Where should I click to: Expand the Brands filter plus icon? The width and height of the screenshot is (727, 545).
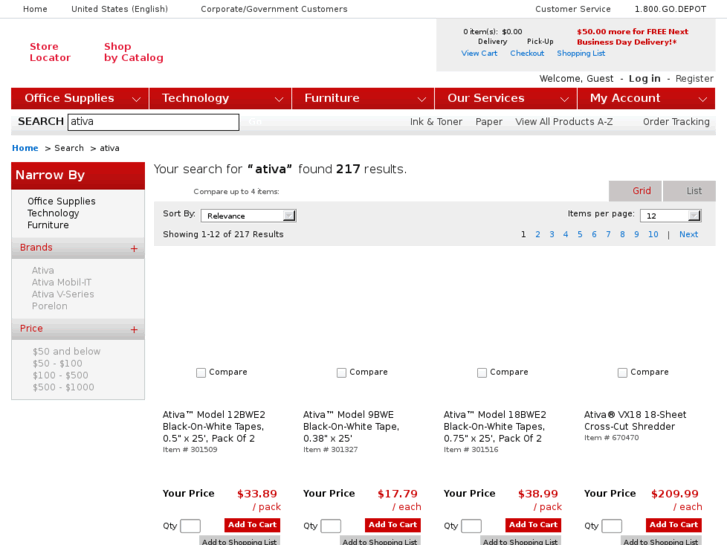pyautogui.click(x=134, y=249)
